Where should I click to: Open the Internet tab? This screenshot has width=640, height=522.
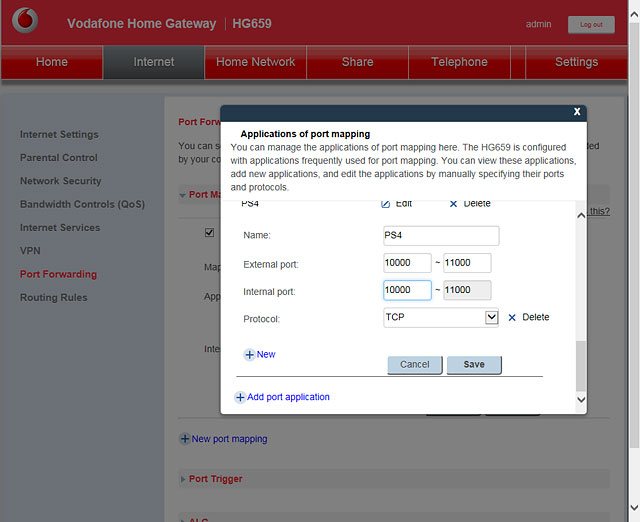point(153,62)
